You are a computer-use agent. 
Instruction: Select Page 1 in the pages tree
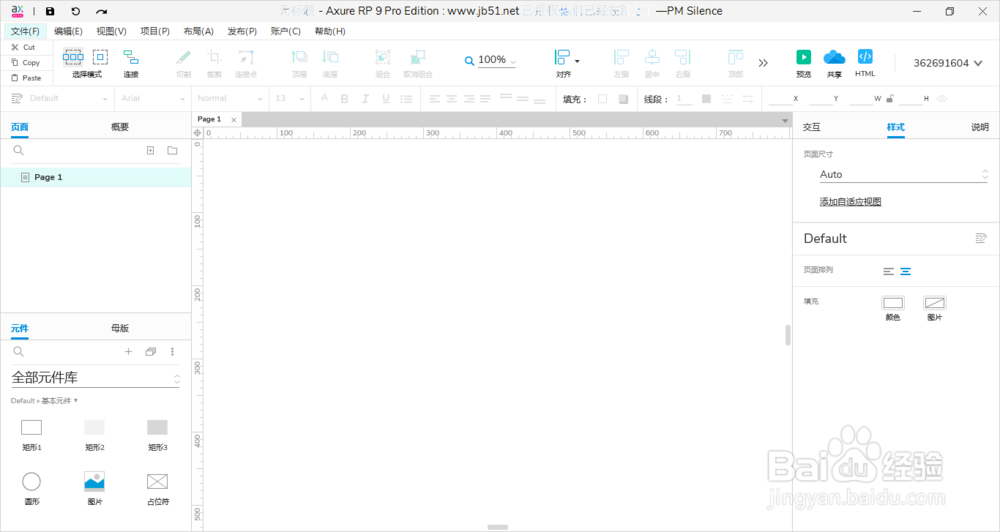tap(96, 177)
